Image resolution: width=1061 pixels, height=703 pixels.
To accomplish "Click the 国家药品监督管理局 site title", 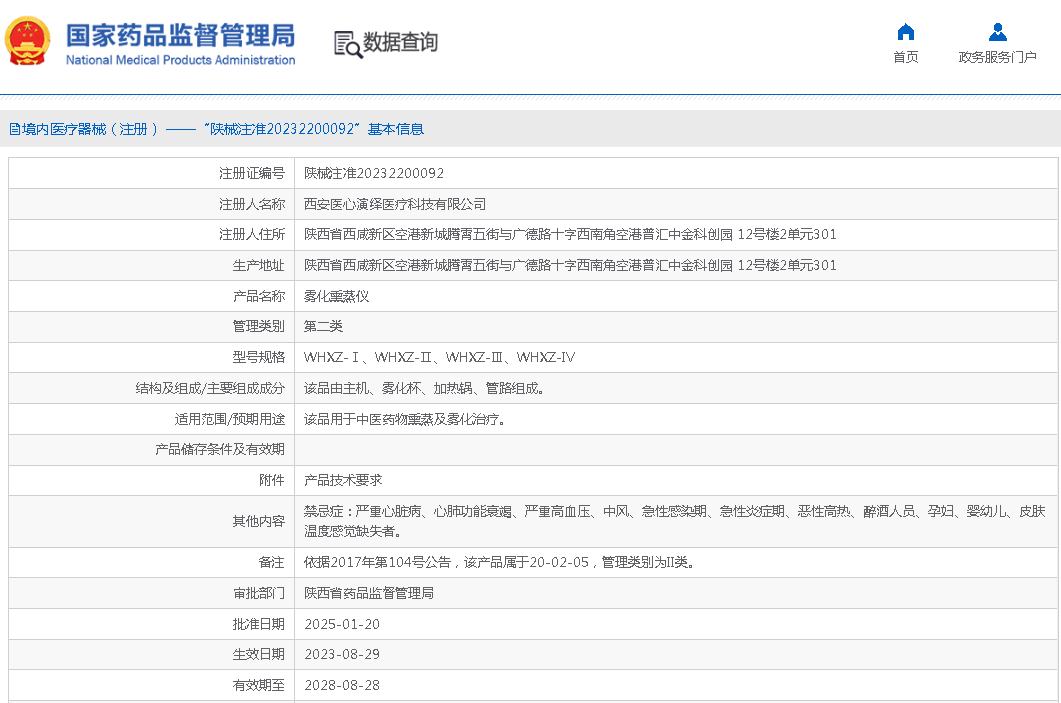I will click(180, 34).
